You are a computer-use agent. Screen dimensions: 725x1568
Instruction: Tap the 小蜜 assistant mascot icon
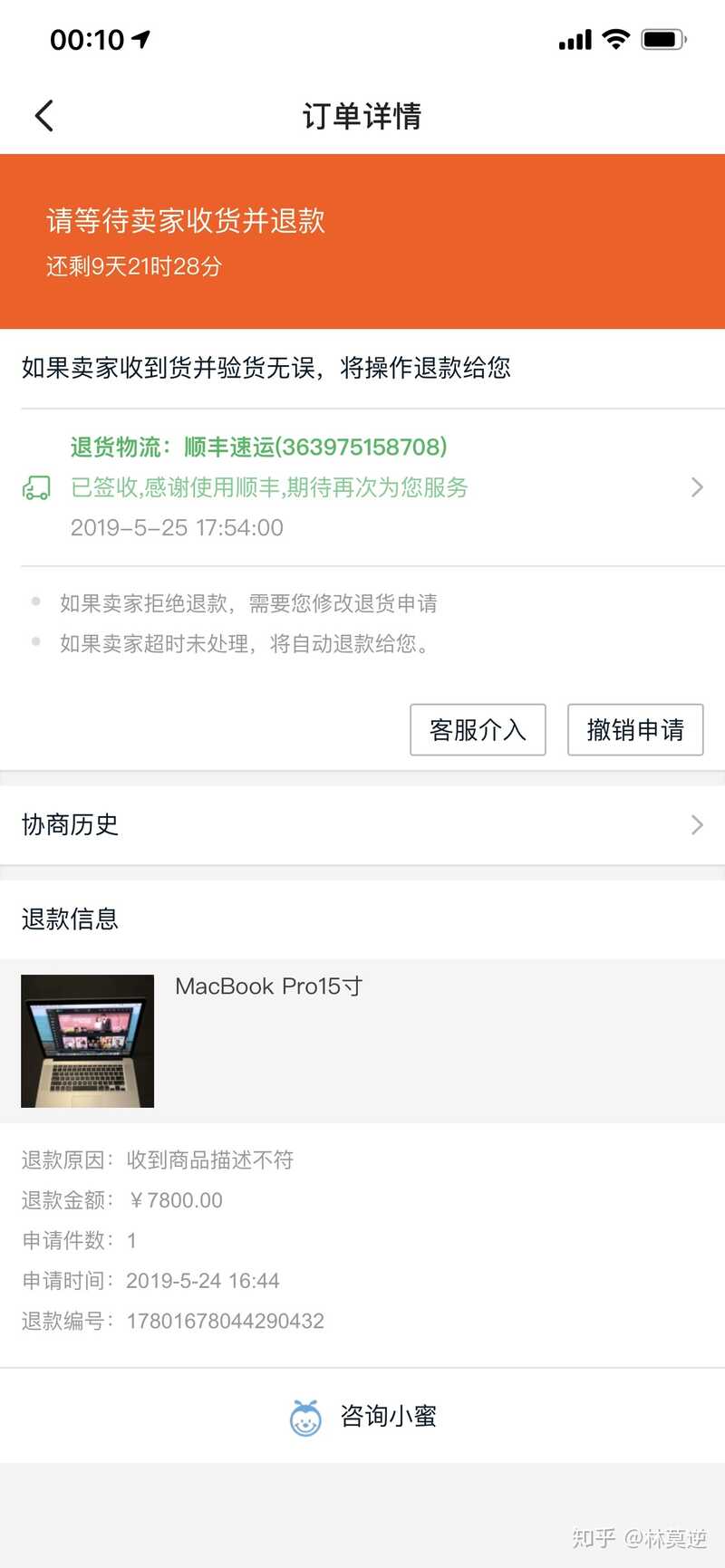point(305,1418)
